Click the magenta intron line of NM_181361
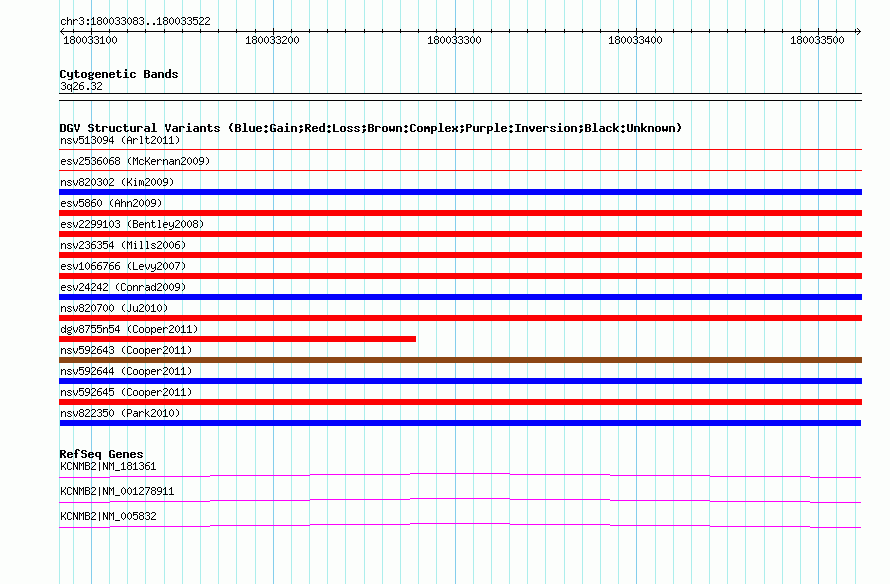This screenshot has width=890, height=584. point(460,474)
